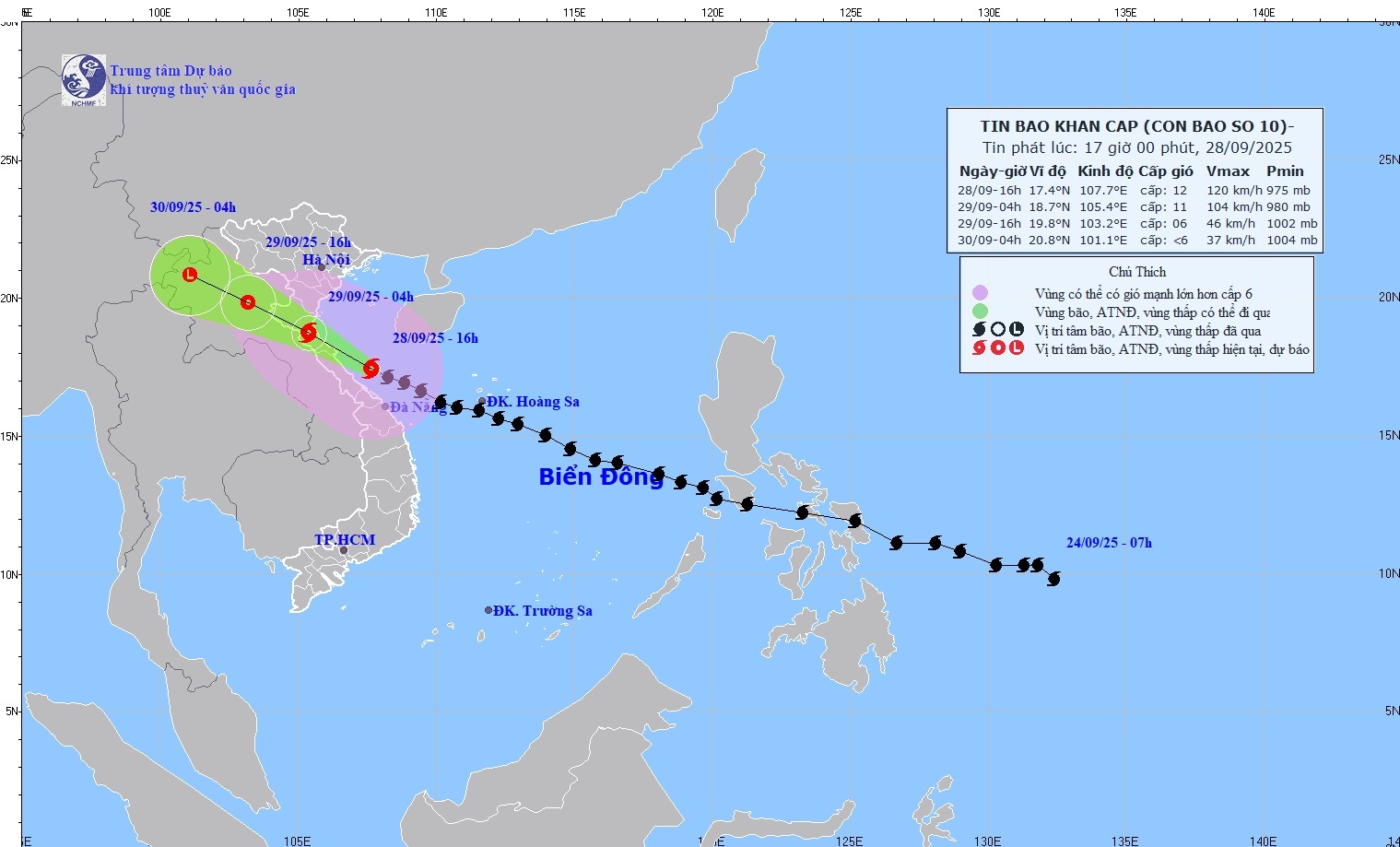
Task: Click legend text 'Vùng có thể có gió mạnh lớn hơn cấp 6'
Action: click(x=1143, y=294)
